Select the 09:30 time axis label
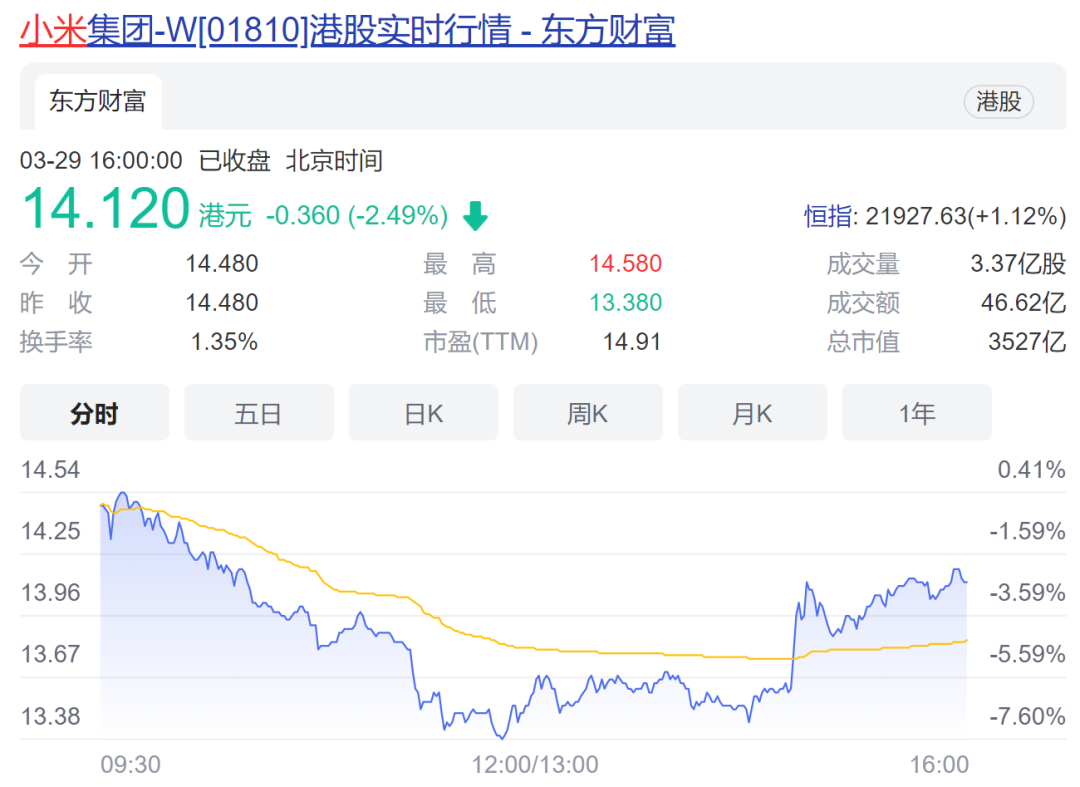Screen dimensions: 1080x787 130,765
